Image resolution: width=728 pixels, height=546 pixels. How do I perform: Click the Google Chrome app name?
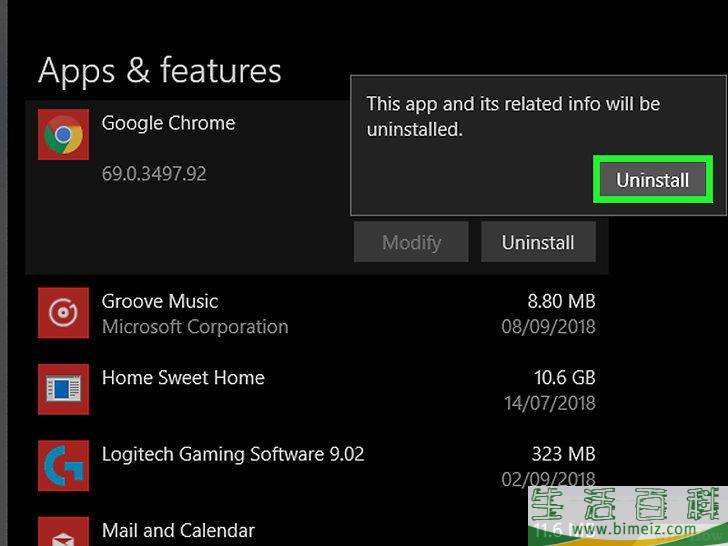pyautogui.click(x=169, y=124)
